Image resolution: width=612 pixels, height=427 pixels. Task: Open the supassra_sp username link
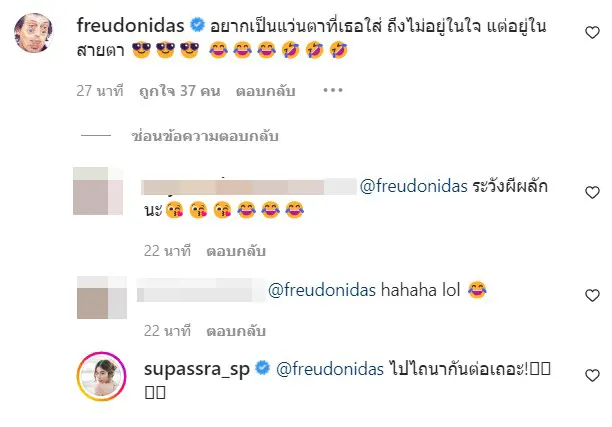click(197, 369)
